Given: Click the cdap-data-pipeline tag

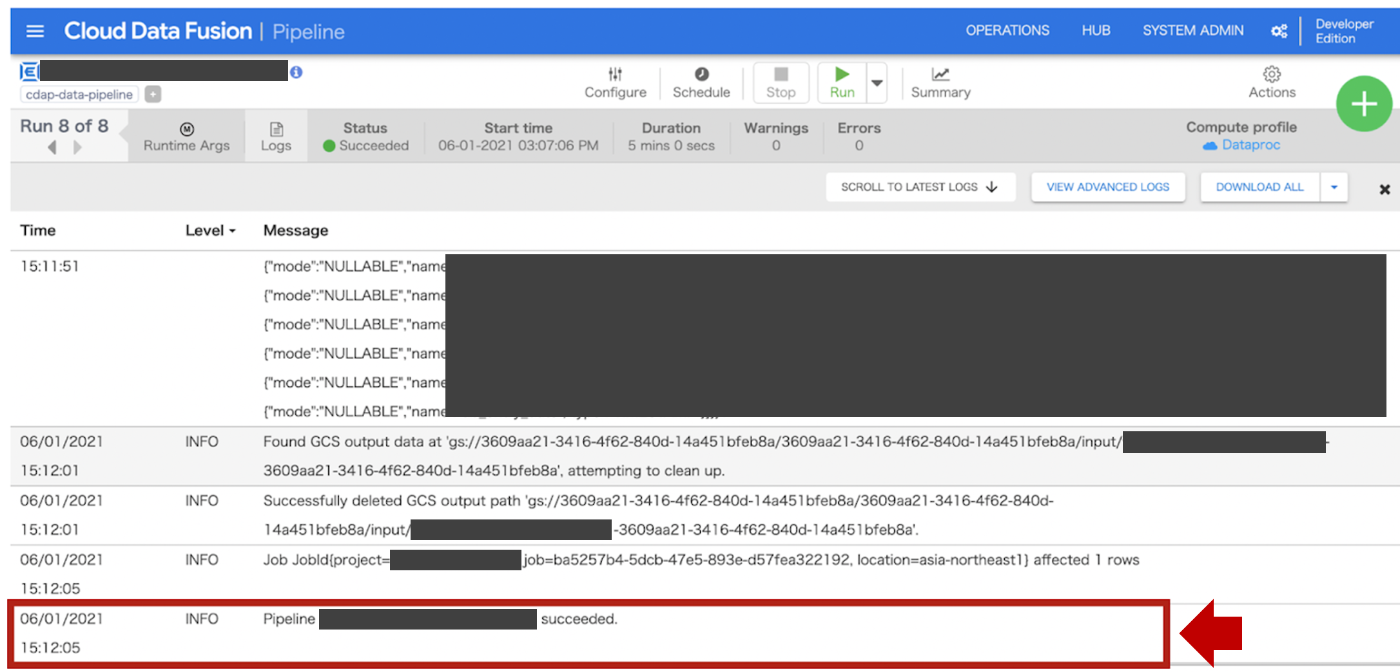Looking at the screenshot, I should 79,95.
